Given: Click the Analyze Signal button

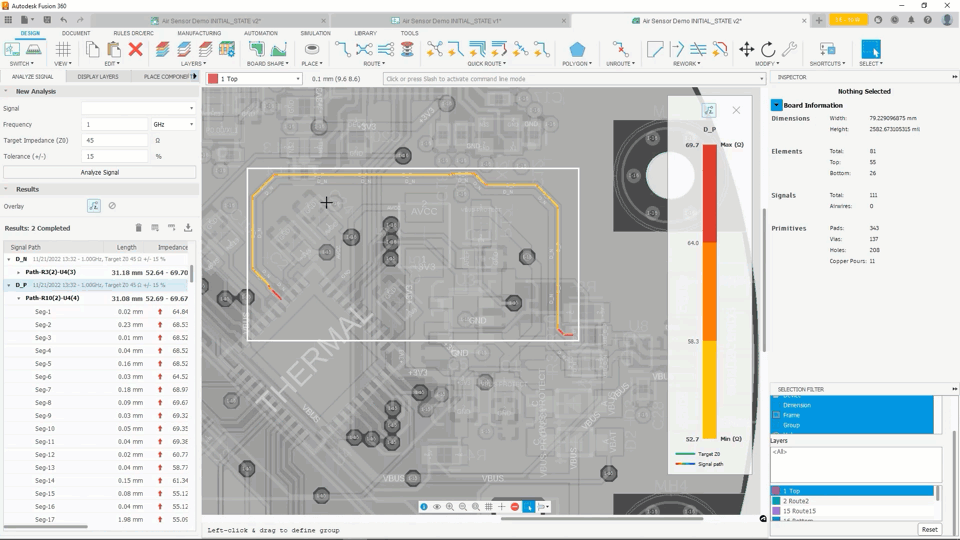Looking at the screenshot, I should (99, 172).
